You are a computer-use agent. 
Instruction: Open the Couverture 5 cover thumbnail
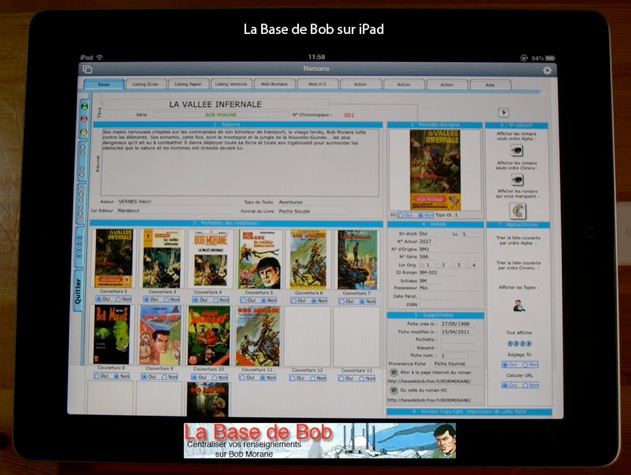(260, 259)
